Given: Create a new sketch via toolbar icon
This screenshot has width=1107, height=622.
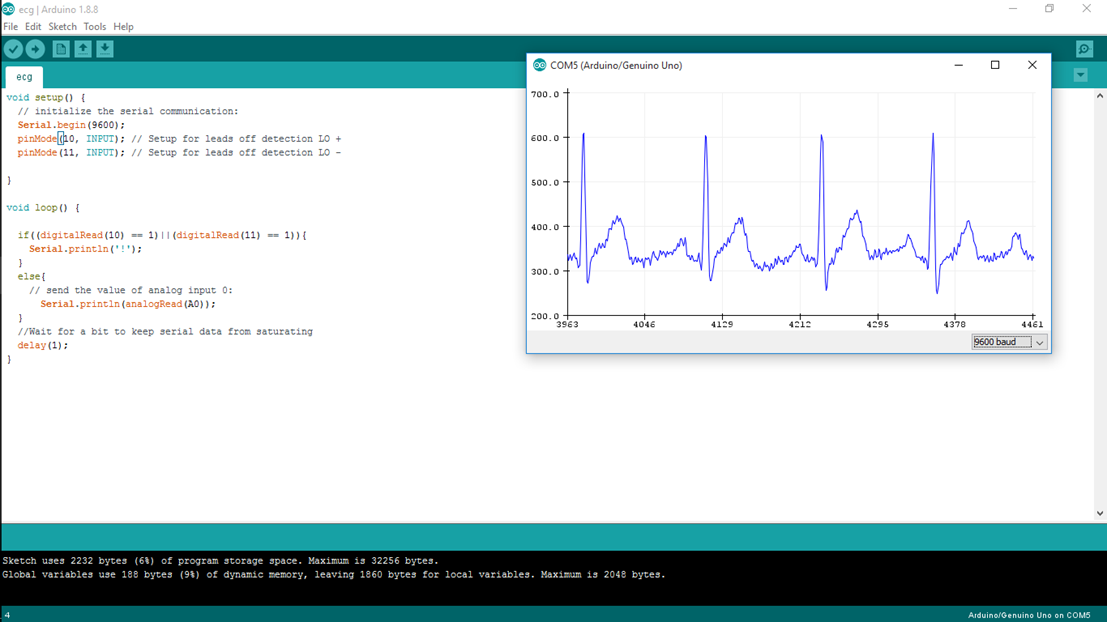Looking at the screenshot, I should [x=61, y=49].
